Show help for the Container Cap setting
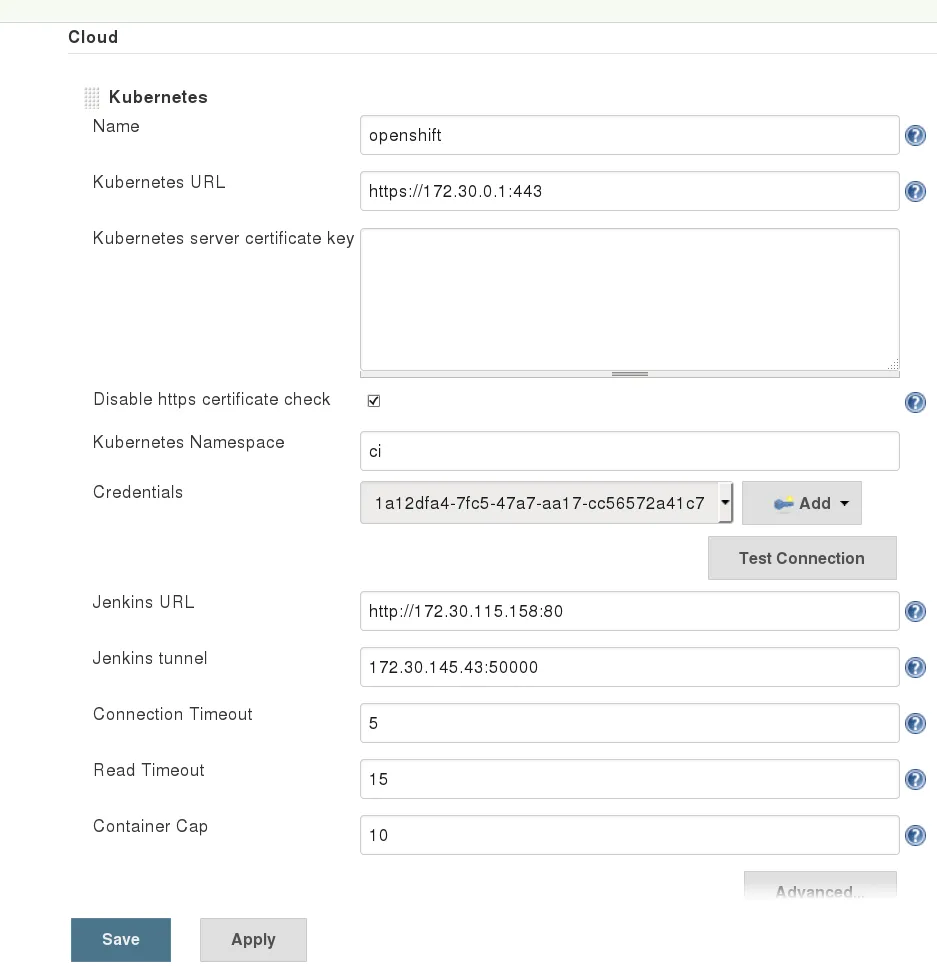 pyautogui.click(x=915, y=835)
